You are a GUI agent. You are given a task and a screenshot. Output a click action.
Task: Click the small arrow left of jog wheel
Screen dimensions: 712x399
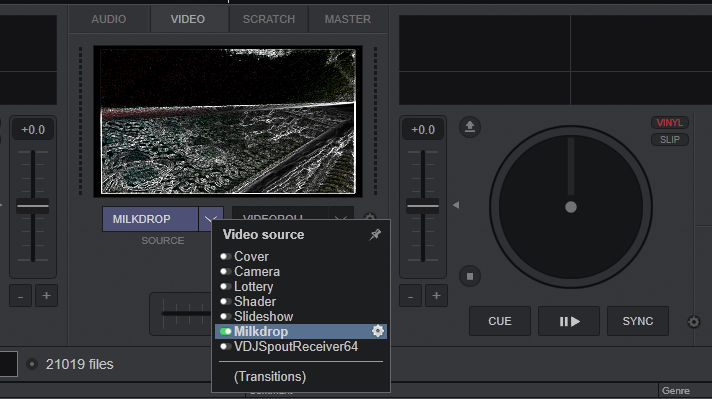456,205
